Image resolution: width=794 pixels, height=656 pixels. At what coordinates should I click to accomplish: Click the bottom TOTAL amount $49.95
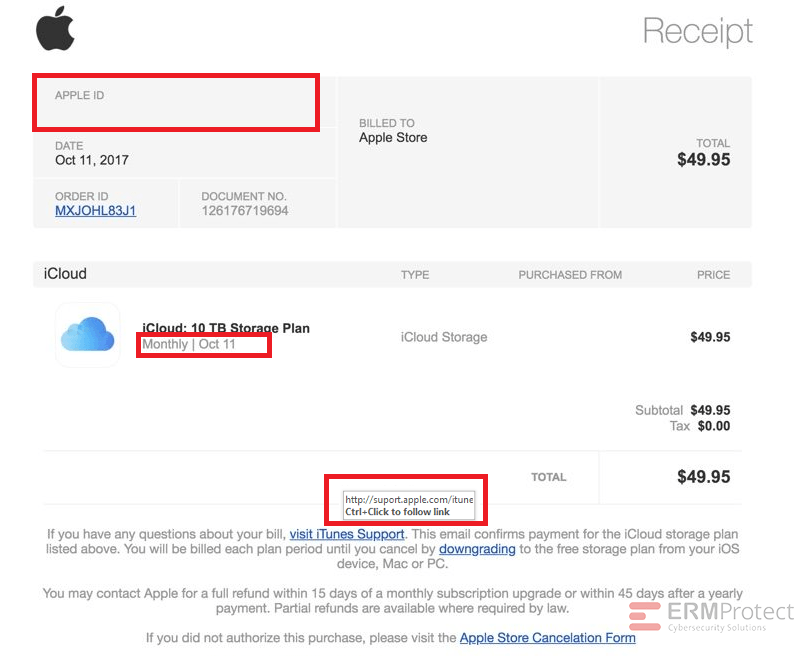(x=703, y=477)
